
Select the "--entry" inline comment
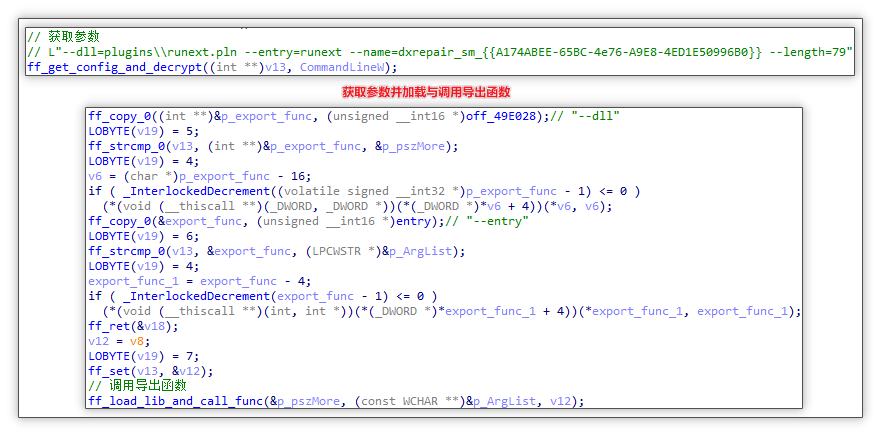pyautogui.click(x=487, y=221)
